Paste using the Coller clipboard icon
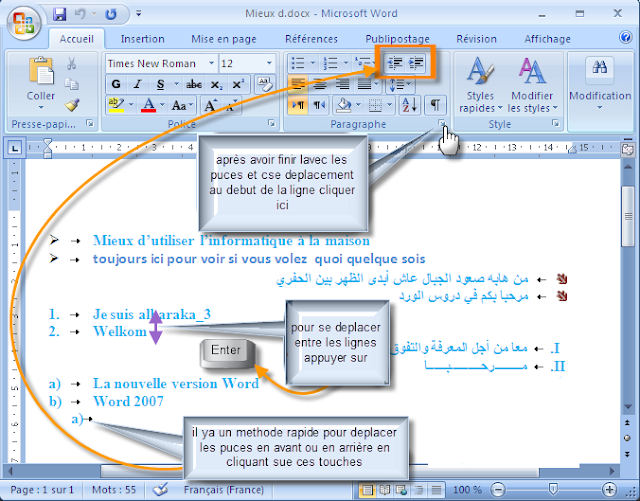 click(x=41, y=71)
